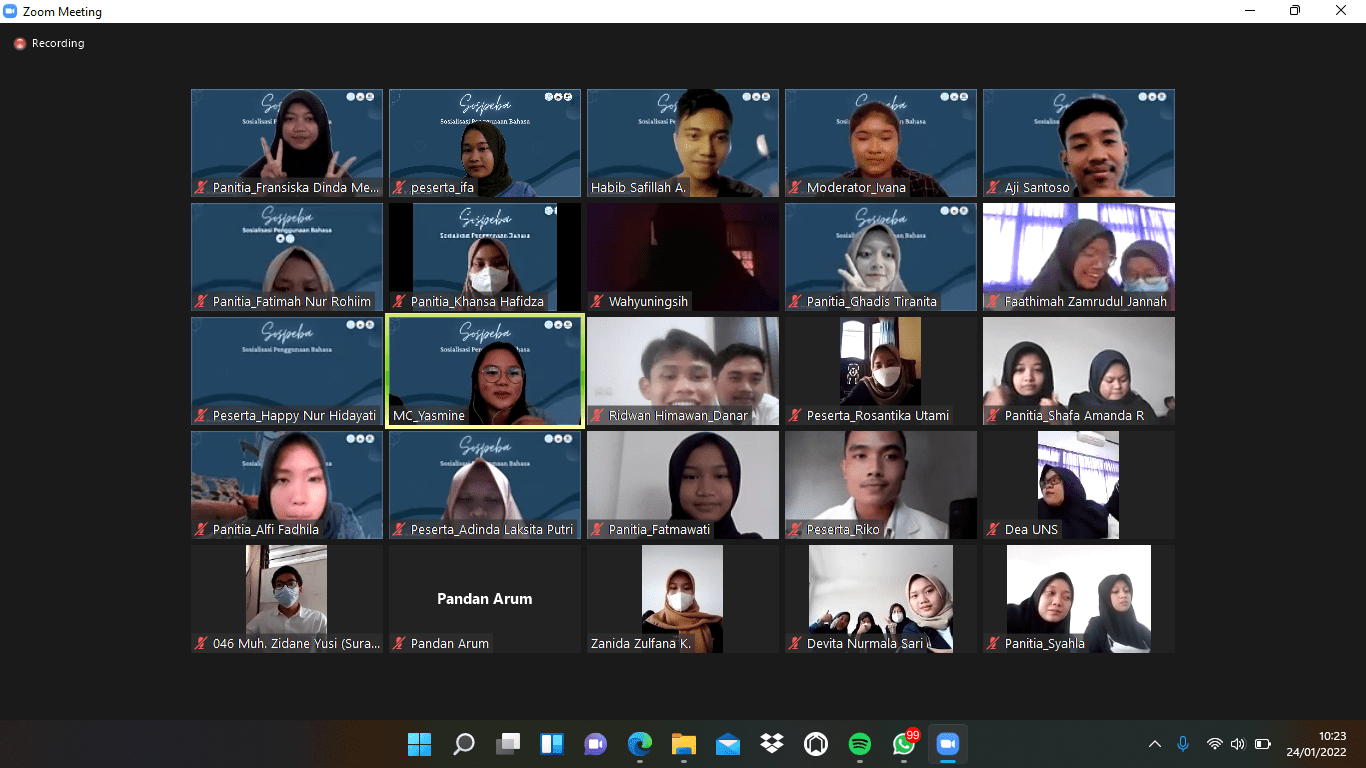Launch Microsoft Edge from the taskbar

(639, 744)
